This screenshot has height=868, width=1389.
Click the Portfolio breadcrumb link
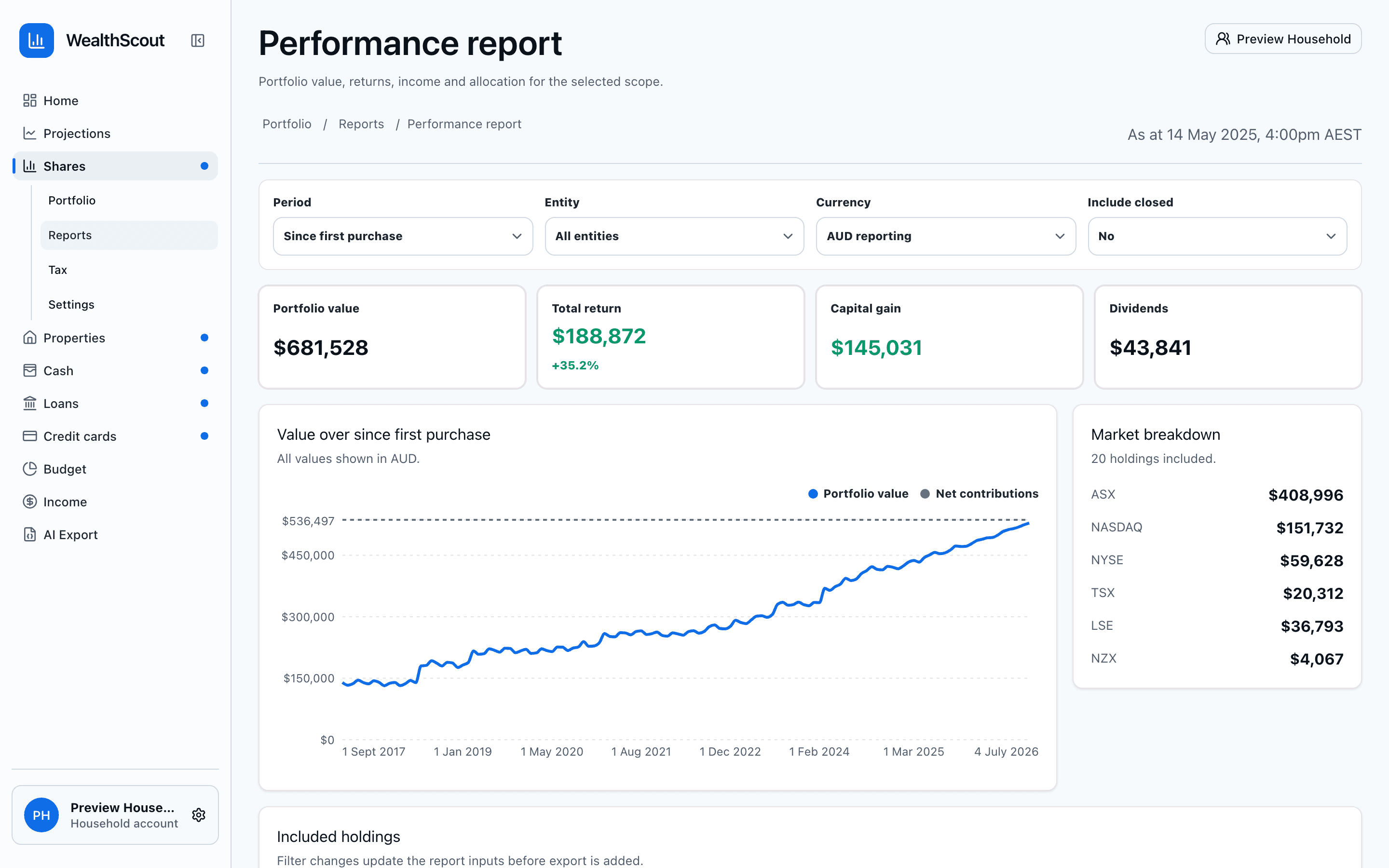287,124
